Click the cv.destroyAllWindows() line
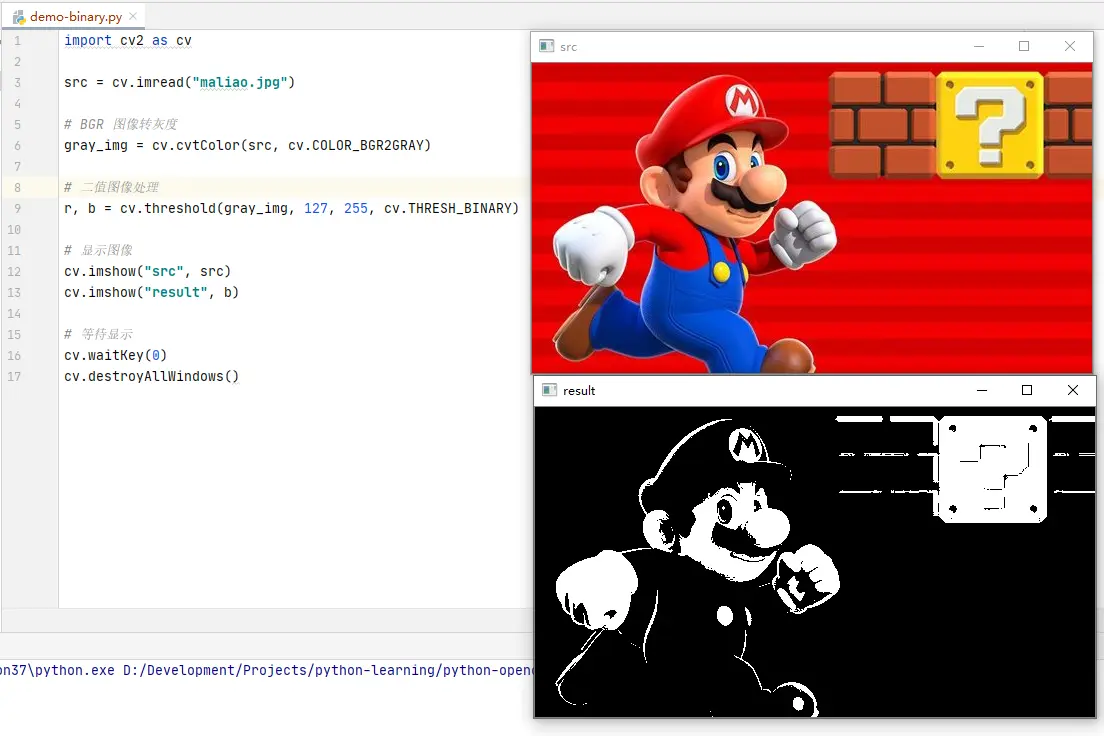The image size is (1104, 736). coord(151,376)
